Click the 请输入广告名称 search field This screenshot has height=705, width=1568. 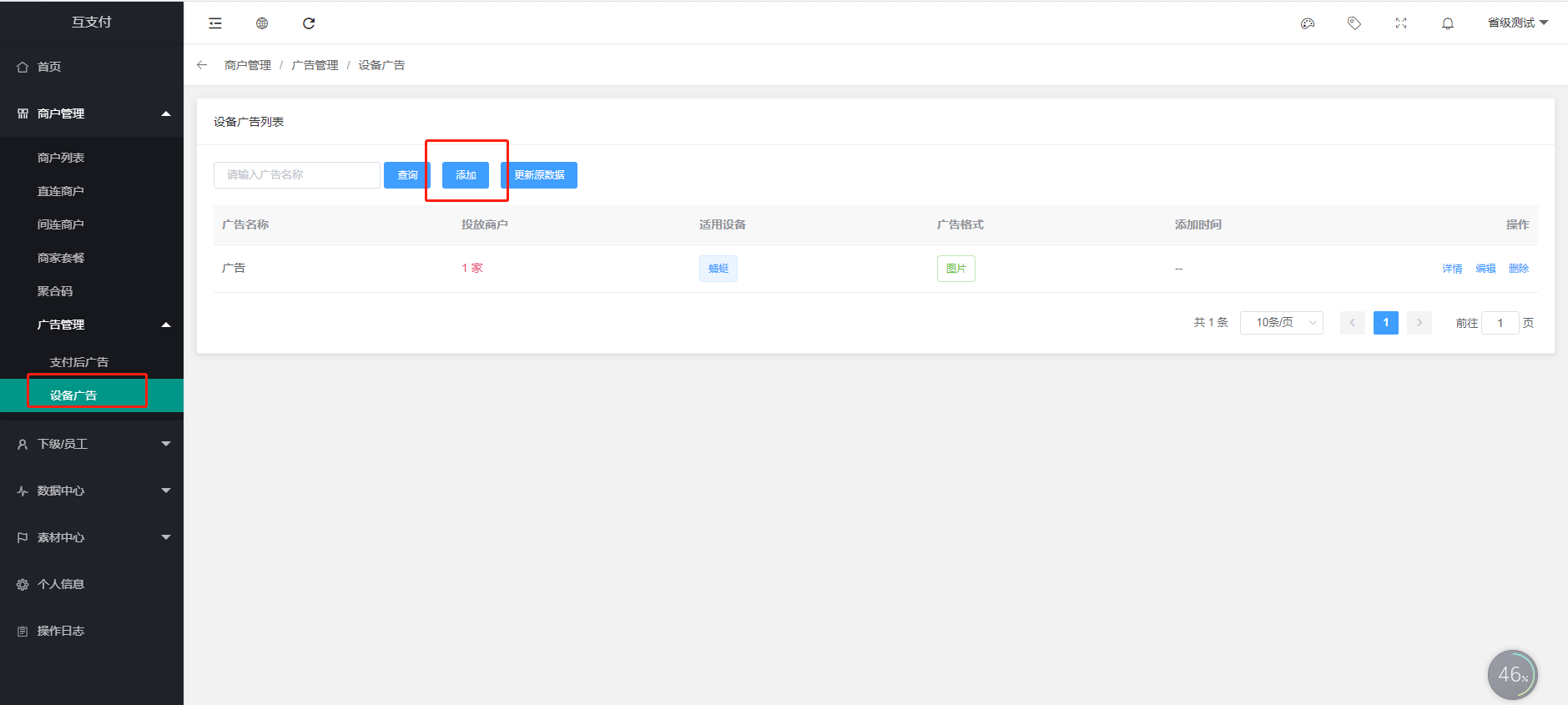click(297, 175)
